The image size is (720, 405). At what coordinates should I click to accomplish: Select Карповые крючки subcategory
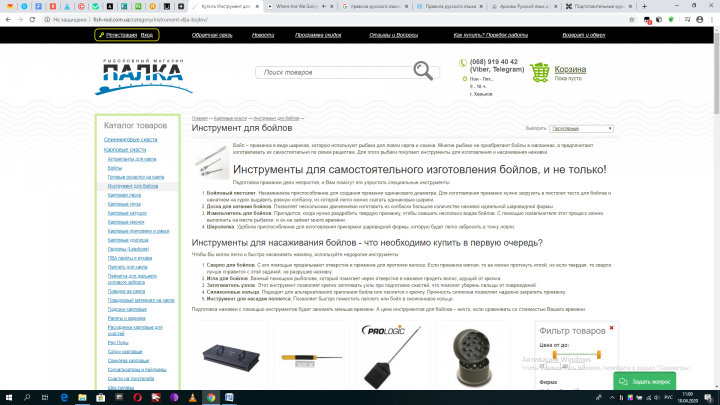click(x=126, y=222)
